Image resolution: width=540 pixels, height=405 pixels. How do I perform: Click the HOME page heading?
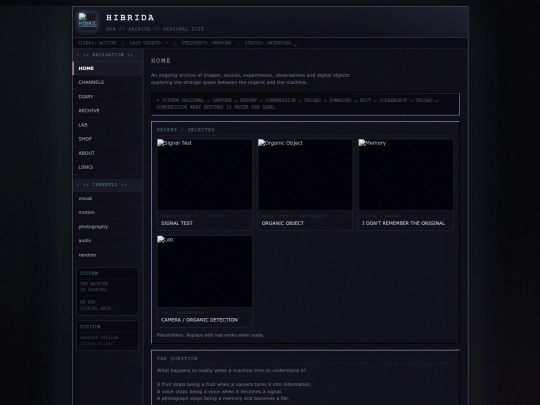[160, 61]
